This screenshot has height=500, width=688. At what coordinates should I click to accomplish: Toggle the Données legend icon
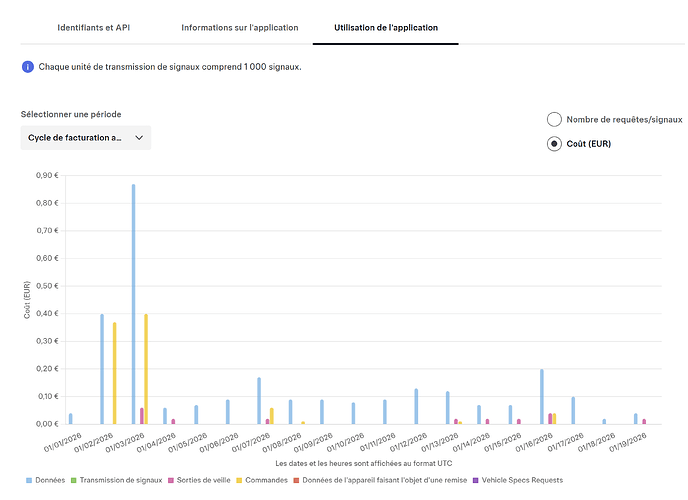pyautogui.click(x=29, y=481)
